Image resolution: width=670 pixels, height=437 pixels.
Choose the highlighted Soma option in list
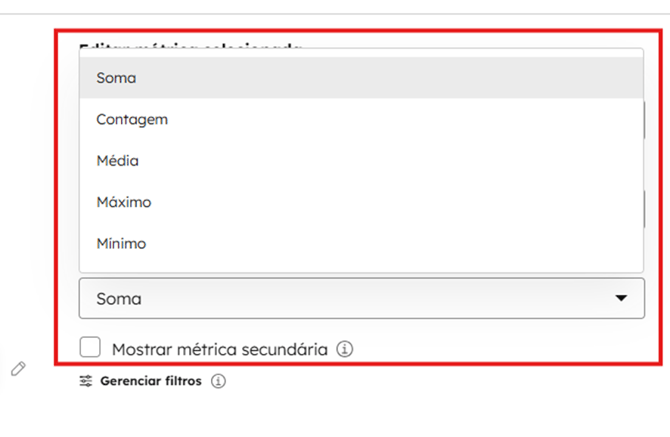tap(116, 78)
